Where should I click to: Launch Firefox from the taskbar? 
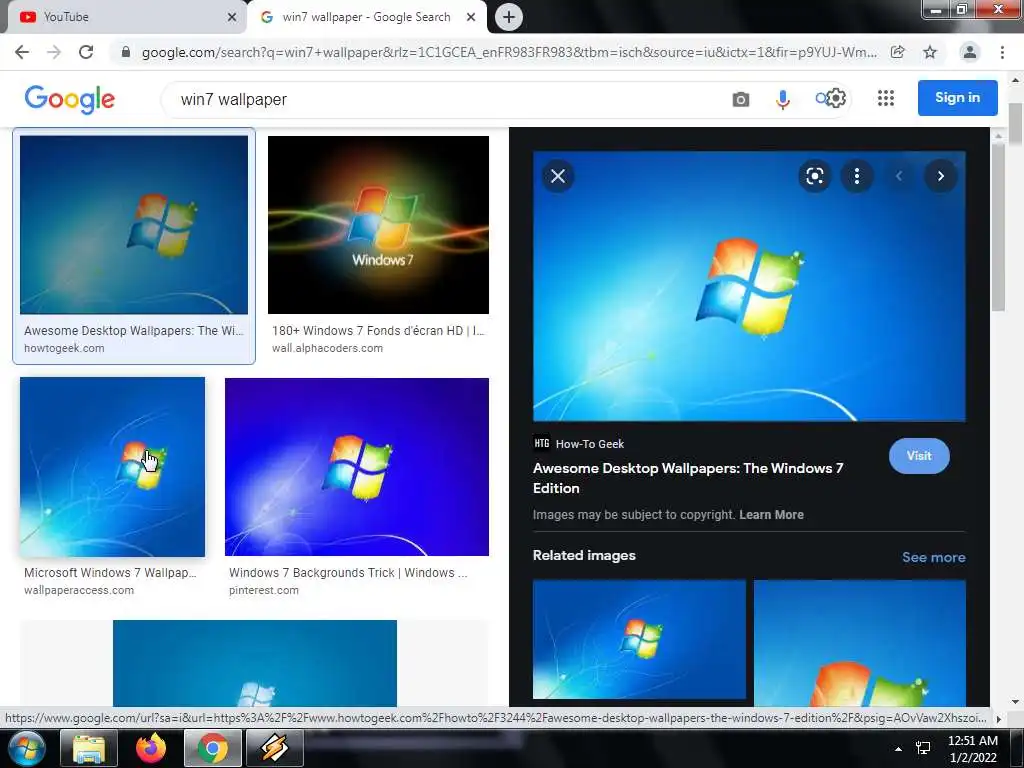151,748
